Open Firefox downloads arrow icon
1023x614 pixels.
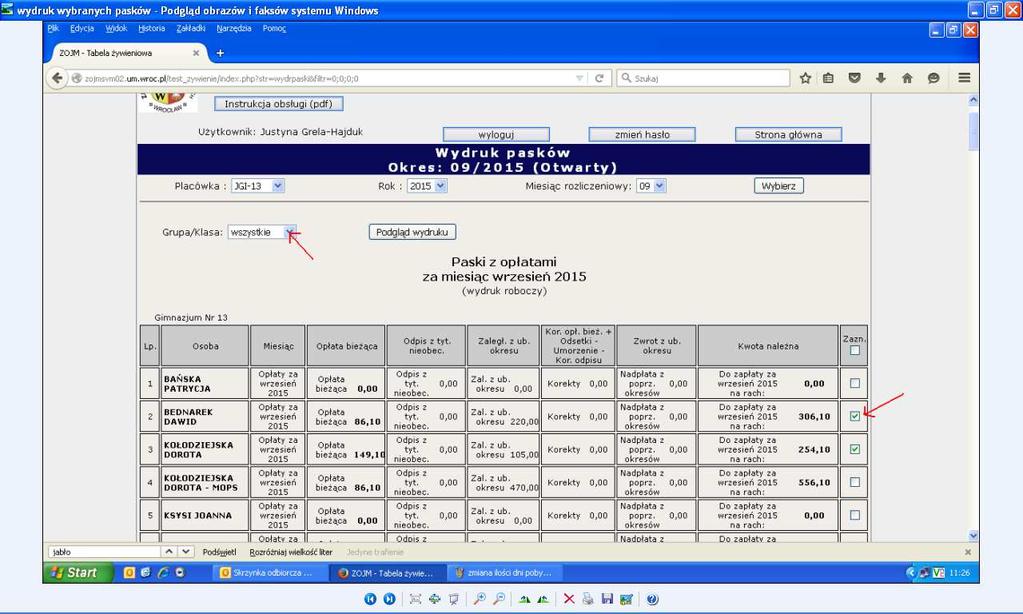click(x=881, y=78)
